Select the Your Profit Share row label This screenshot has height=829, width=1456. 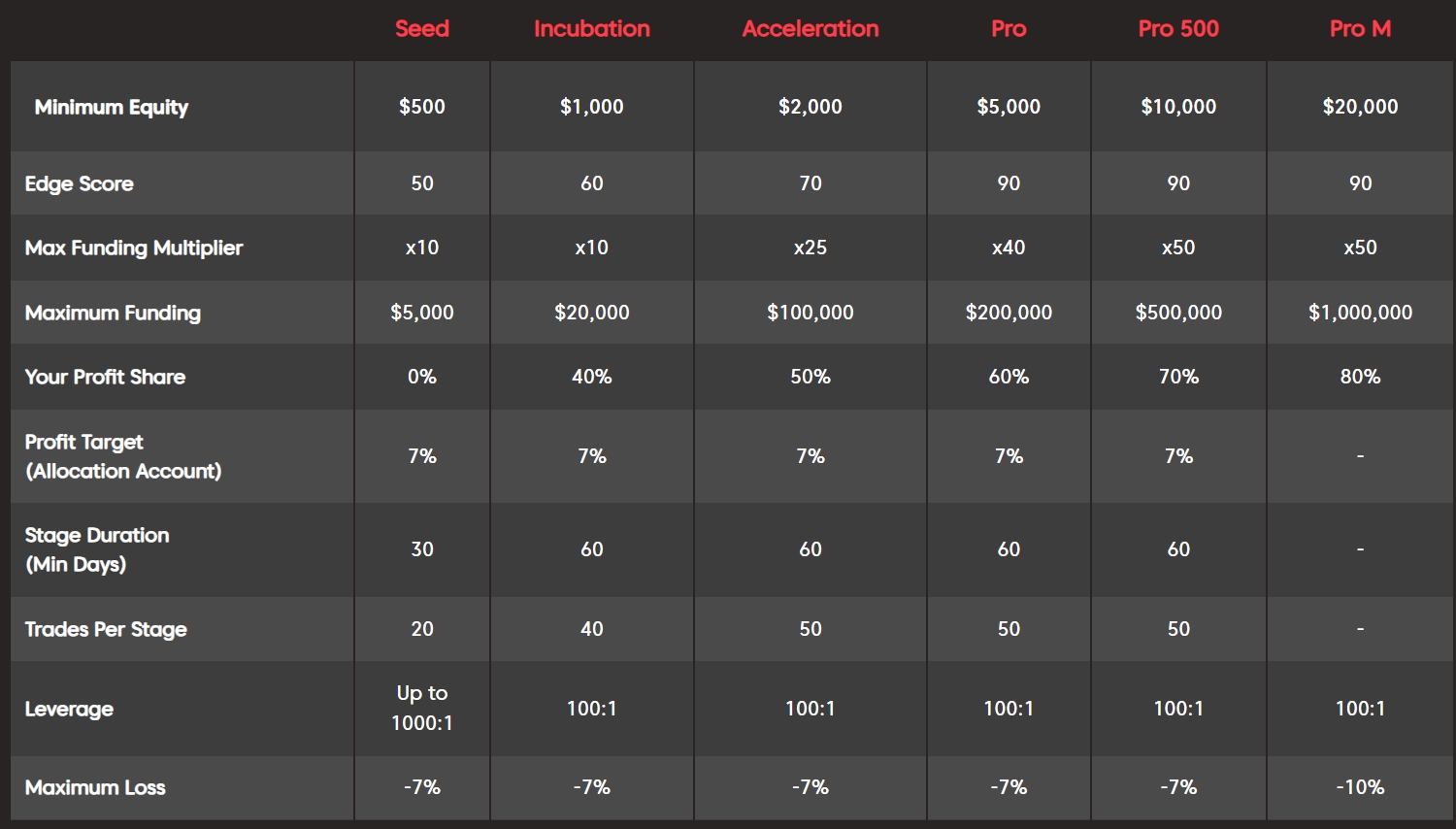pyautogui.click(x=105, y=377)
